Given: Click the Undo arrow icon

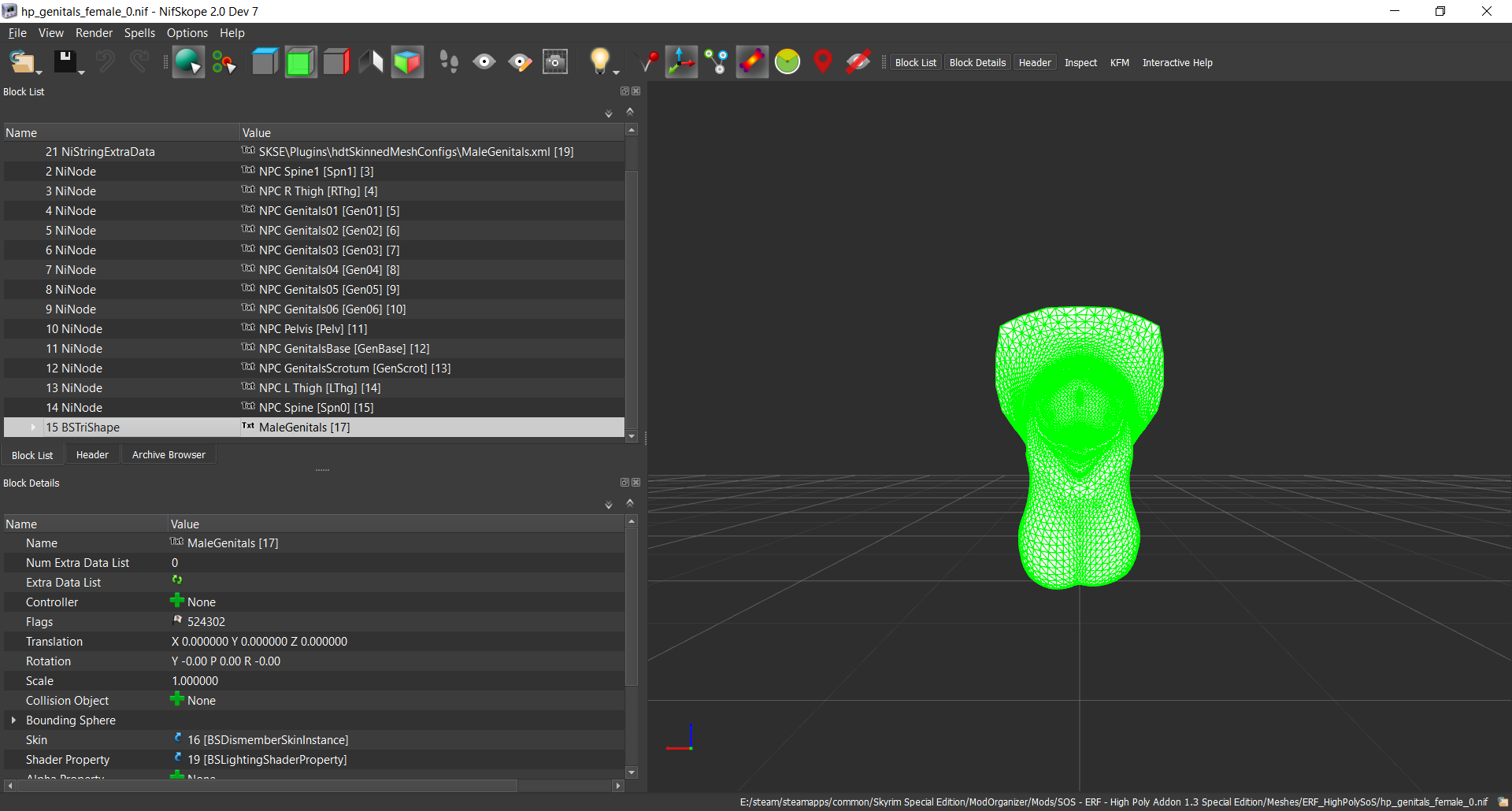Looking at the screenshot, I should point(105,61).
